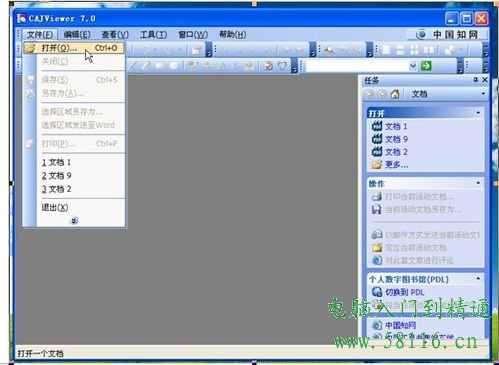
Task: Select recent file 2 文档 9 in File menu
Action: point(56,176)
